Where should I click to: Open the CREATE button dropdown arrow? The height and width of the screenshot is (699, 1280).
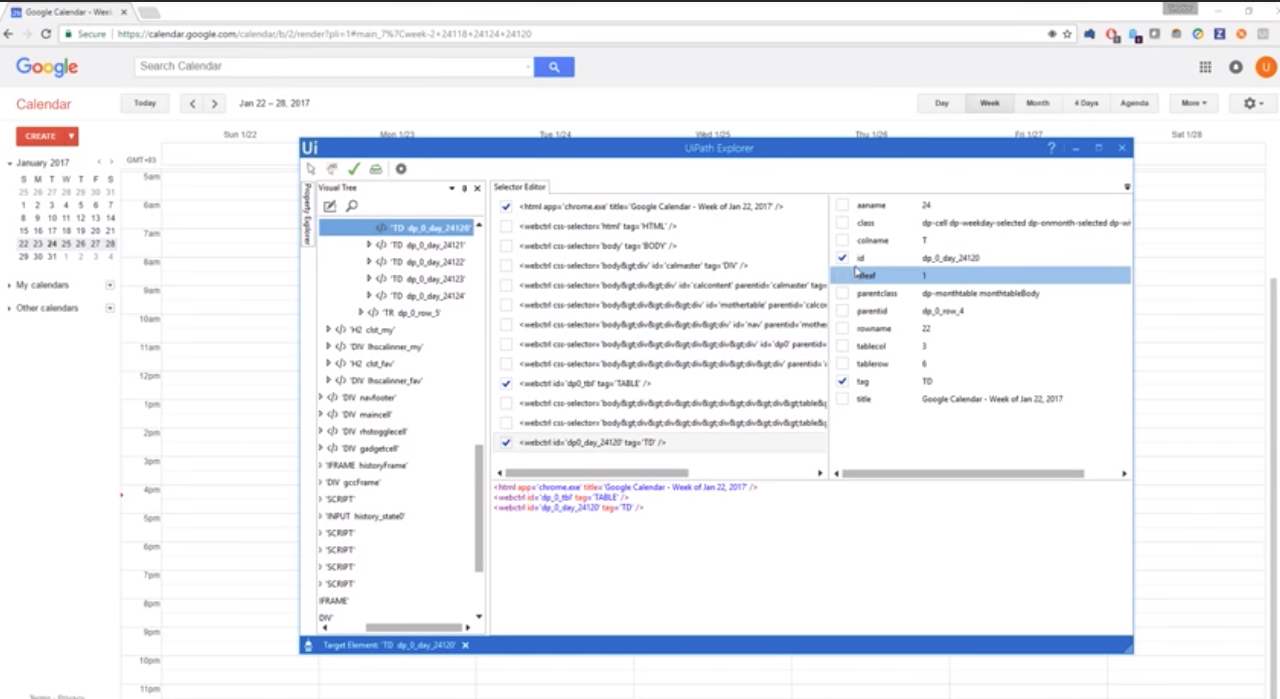pyautogui.click(x=71, y=136)
